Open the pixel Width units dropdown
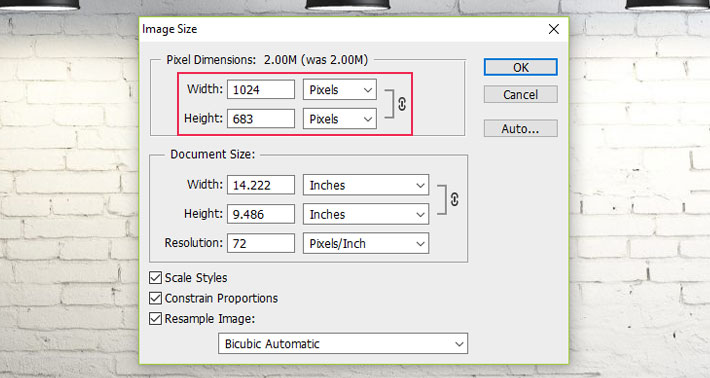 point(340,90)
